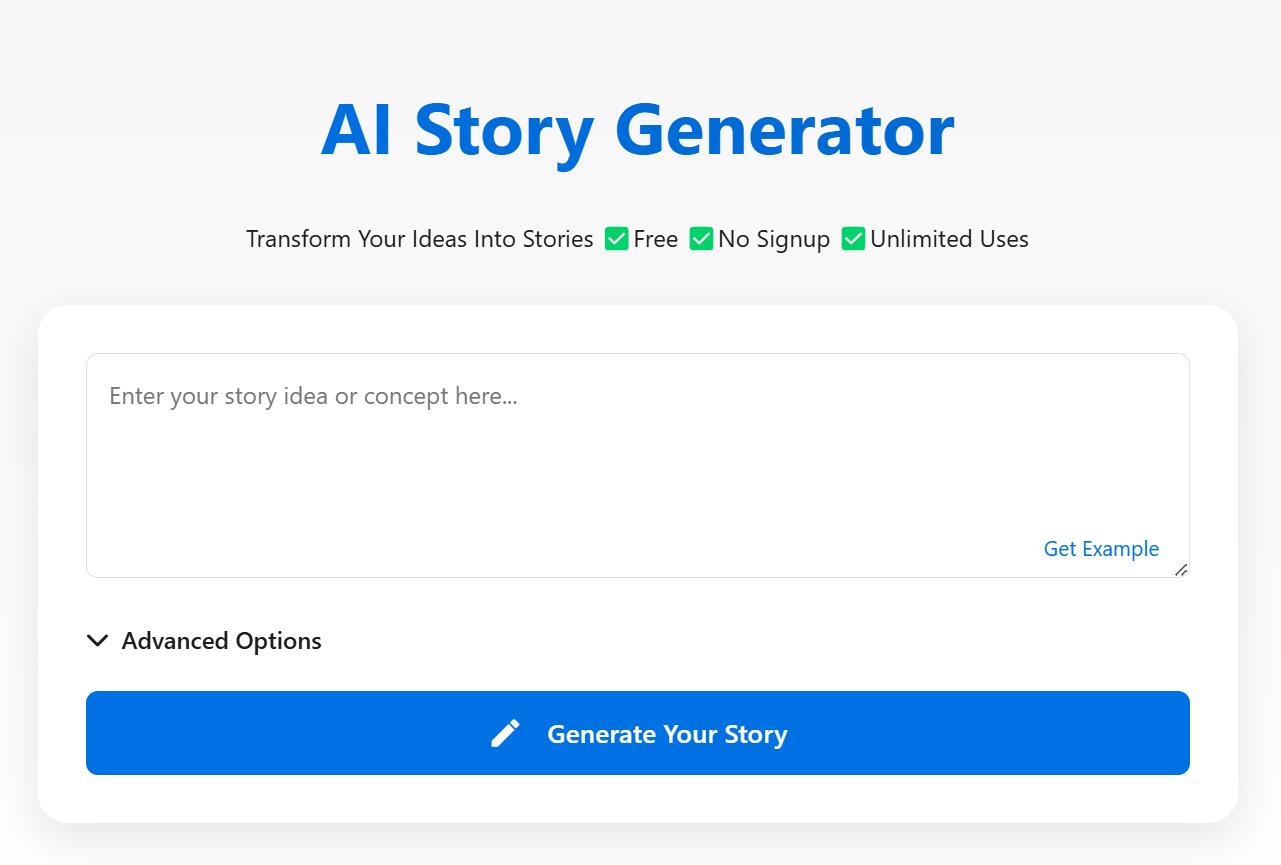Click the pencil icon on the Generate button
The image size is (1281, 865).
coord(505,733)
